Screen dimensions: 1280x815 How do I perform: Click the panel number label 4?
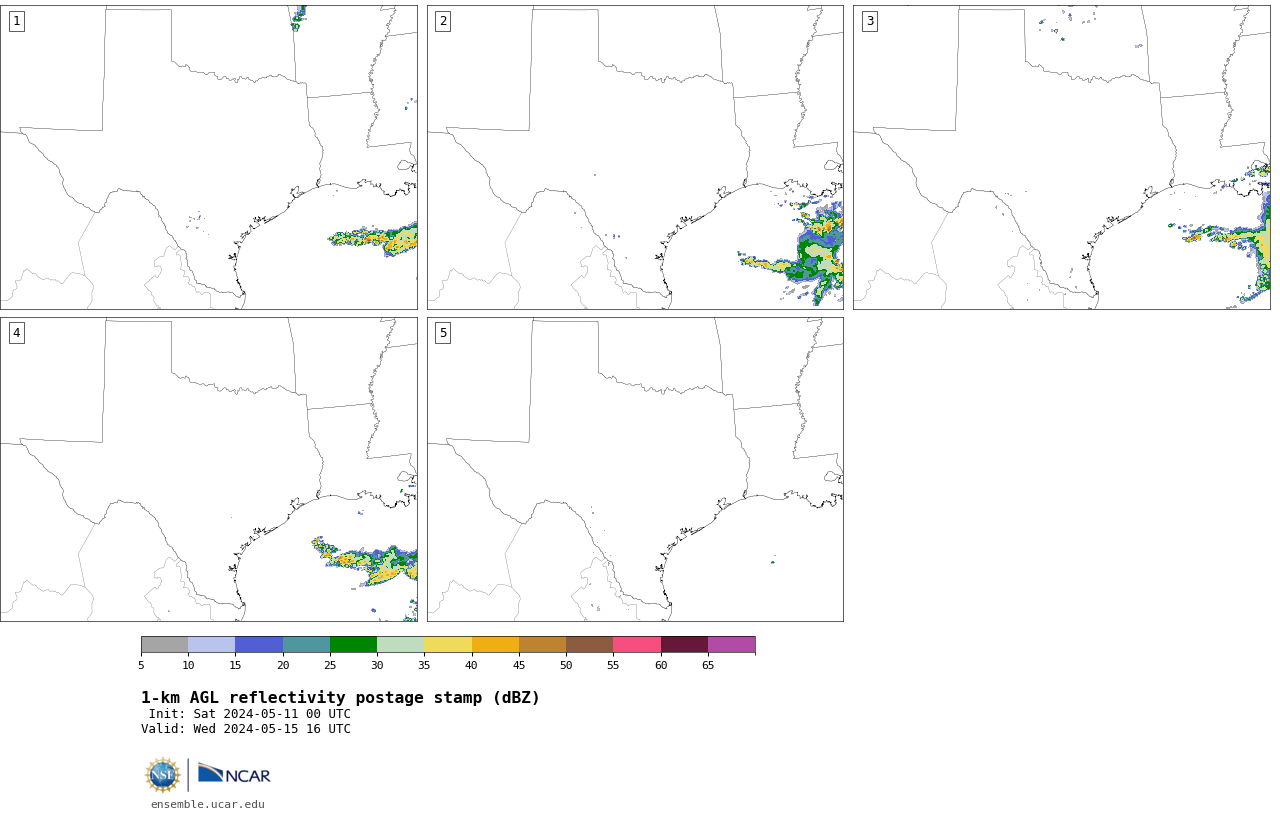[16, 333]
